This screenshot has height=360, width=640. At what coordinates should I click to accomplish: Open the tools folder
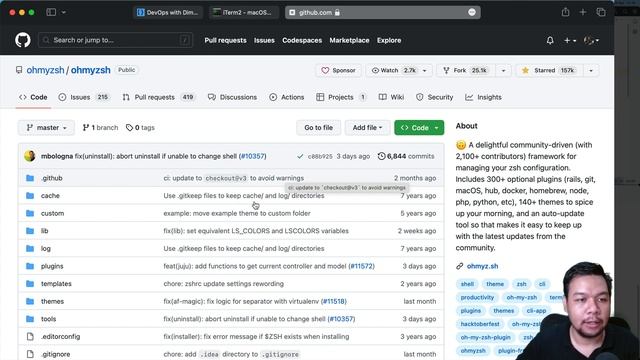click(49, 319)
